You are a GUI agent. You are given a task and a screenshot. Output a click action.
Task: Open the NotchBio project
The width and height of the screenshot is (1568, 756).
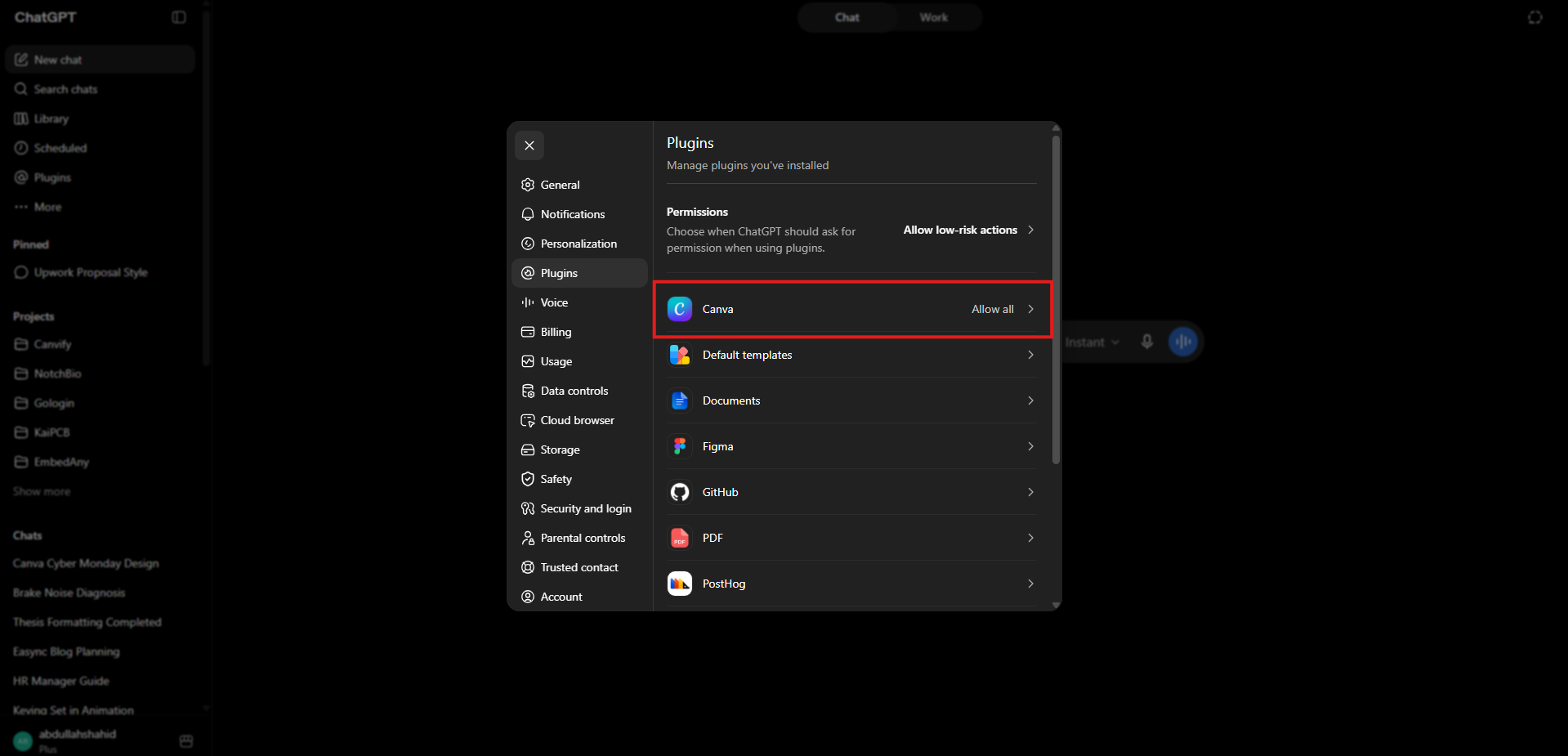coord(100,374)
